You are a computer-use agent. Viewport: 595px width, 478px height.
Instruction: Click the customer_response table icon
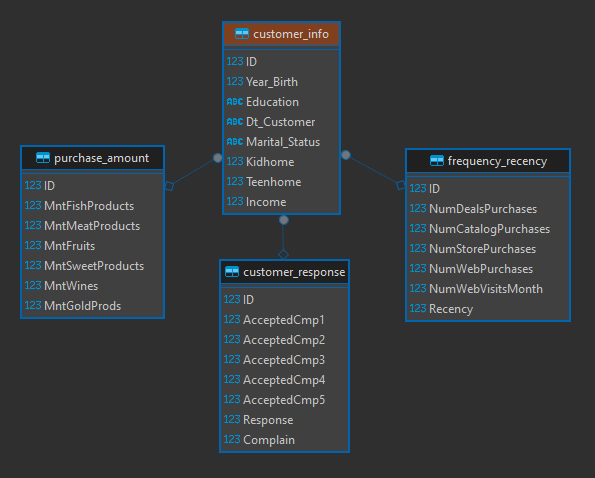click(232, 272)
